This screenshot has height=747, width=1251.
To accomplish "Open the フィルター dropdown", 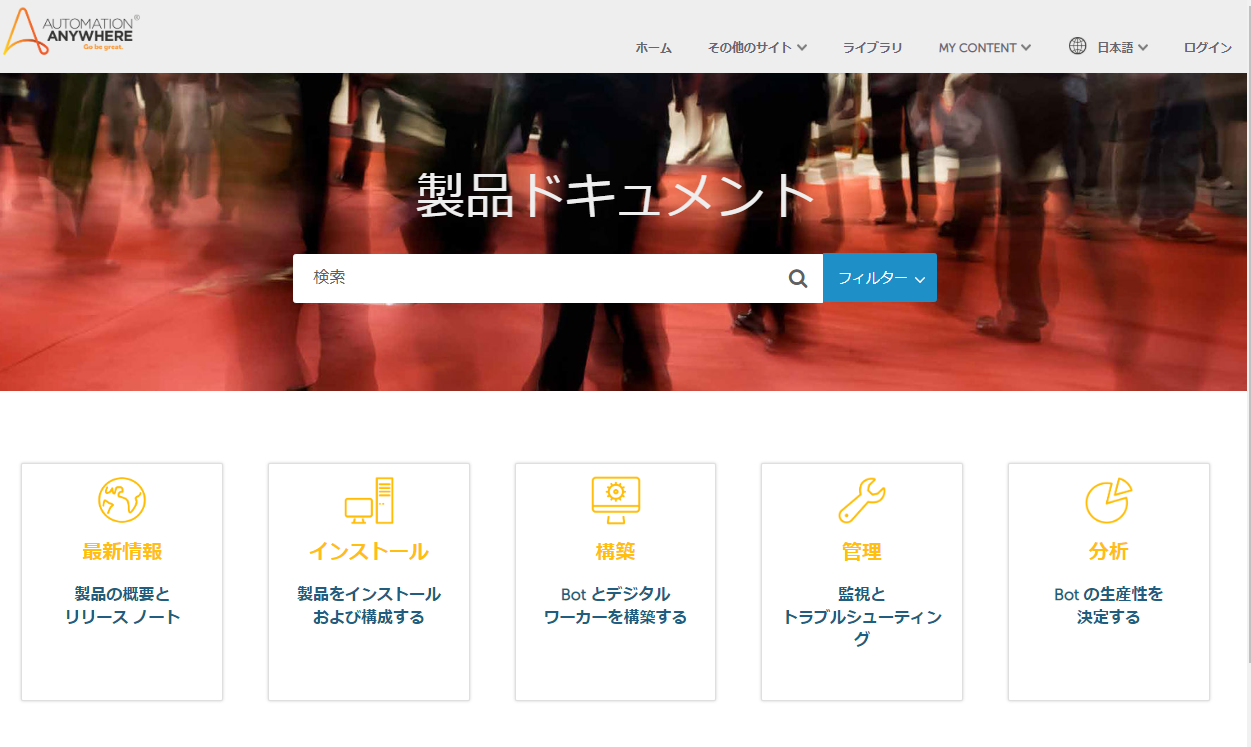I will pyautogui.click(x=880, y=278).
